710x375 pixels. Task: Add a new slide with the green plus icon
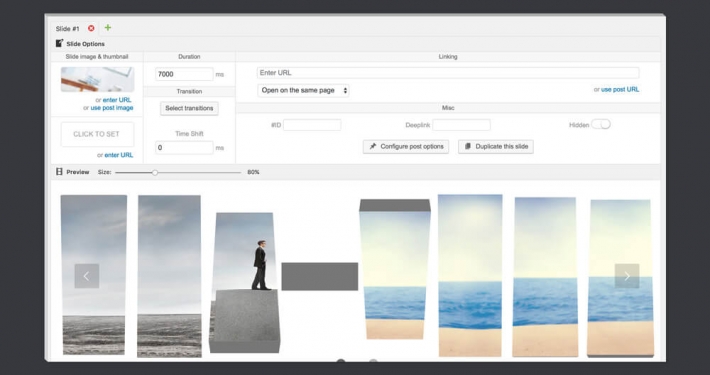coord(108,28)
